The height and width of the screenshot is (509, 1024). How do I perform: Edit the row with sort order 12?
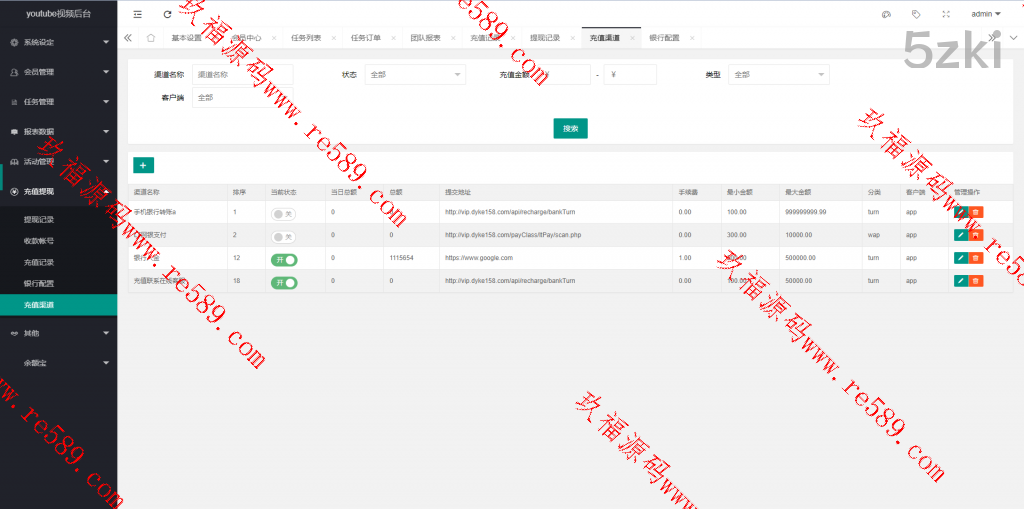[960, 258]
